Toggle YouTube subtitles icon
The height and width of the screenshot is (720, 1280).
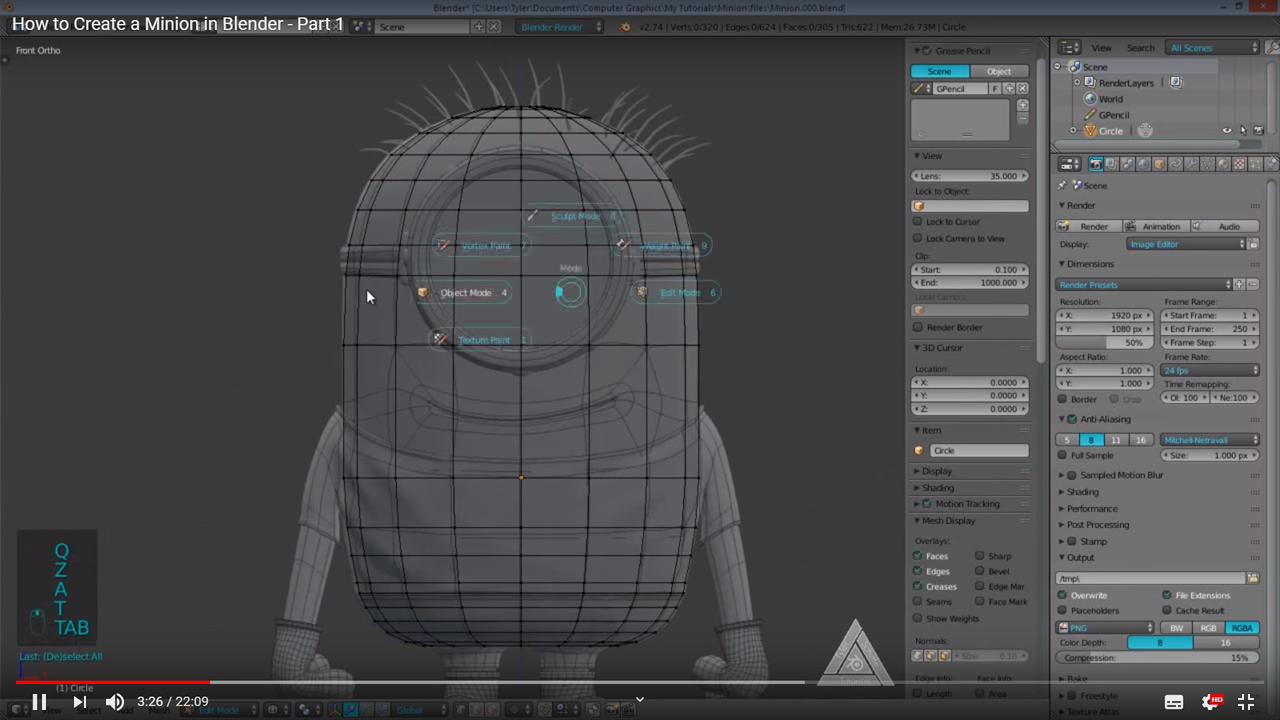(x=1174, y=702)
